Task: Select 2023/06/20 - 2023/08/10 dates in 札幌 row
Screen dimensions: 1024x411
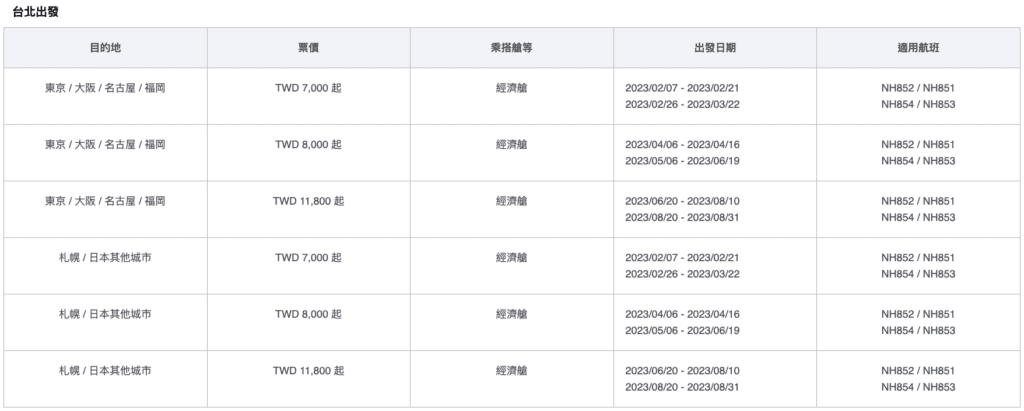Action: 682,370
